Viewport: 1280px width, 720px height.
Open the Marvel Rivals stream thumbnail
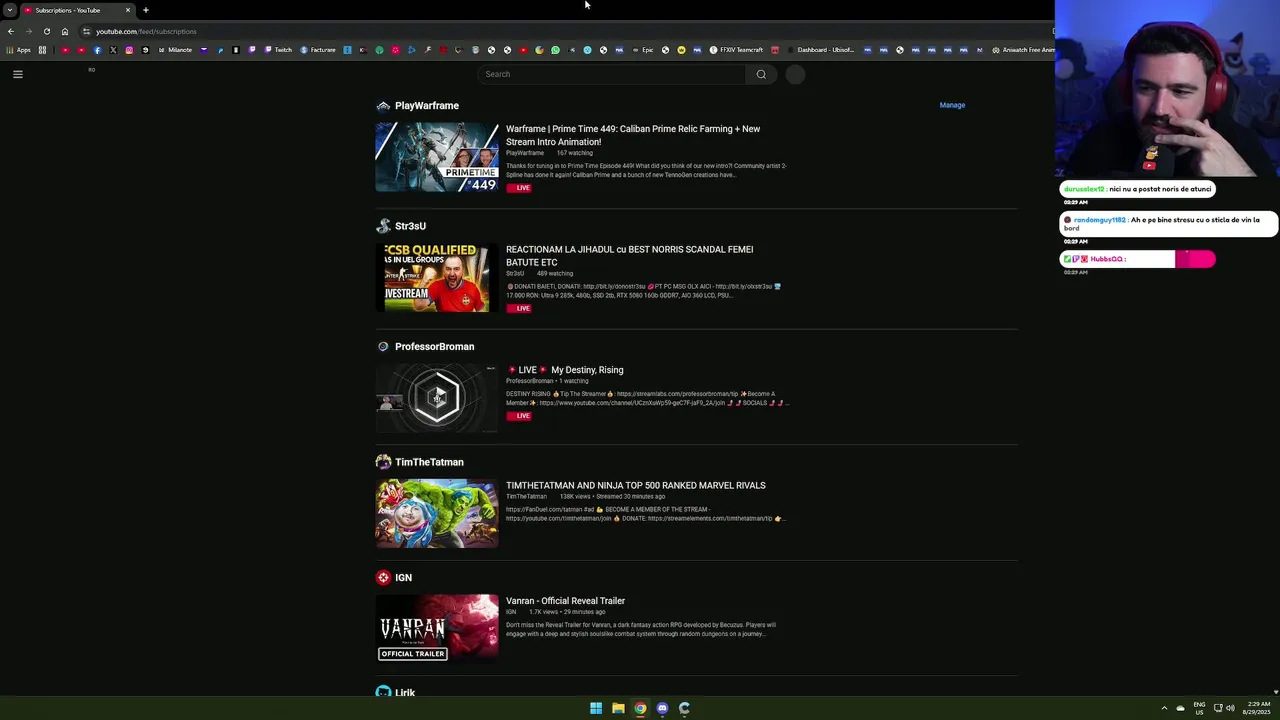(x=437, y=513)
